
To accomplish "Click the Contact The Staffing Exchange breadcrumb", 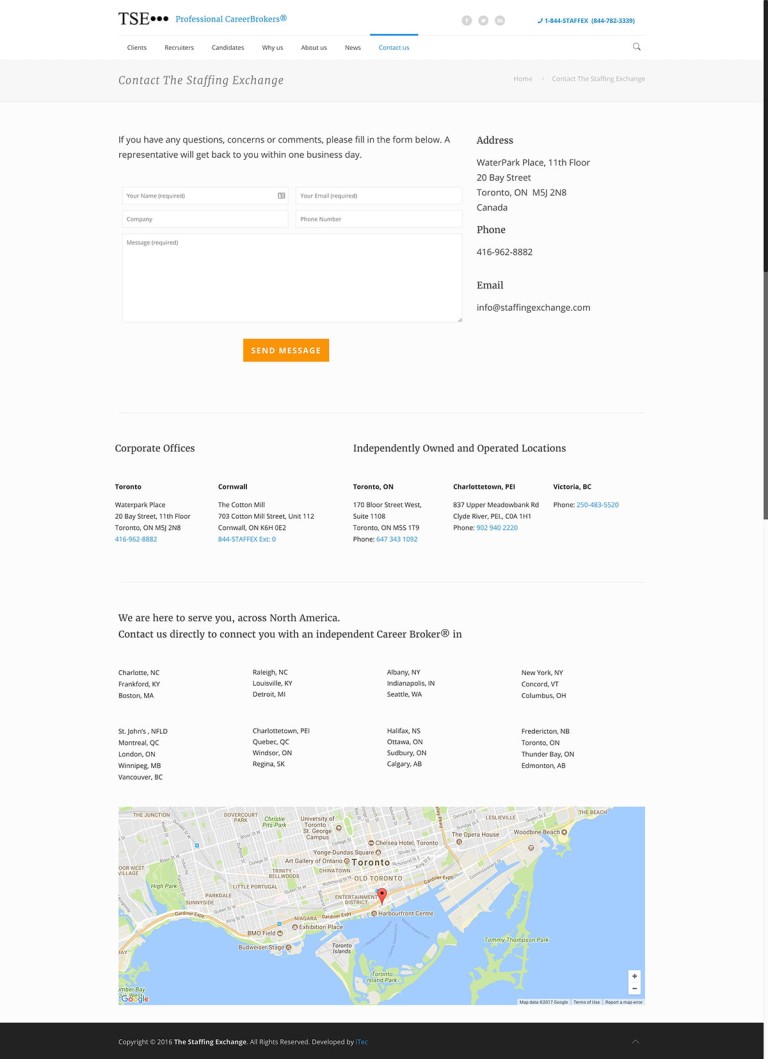I will tap(598, 79).
